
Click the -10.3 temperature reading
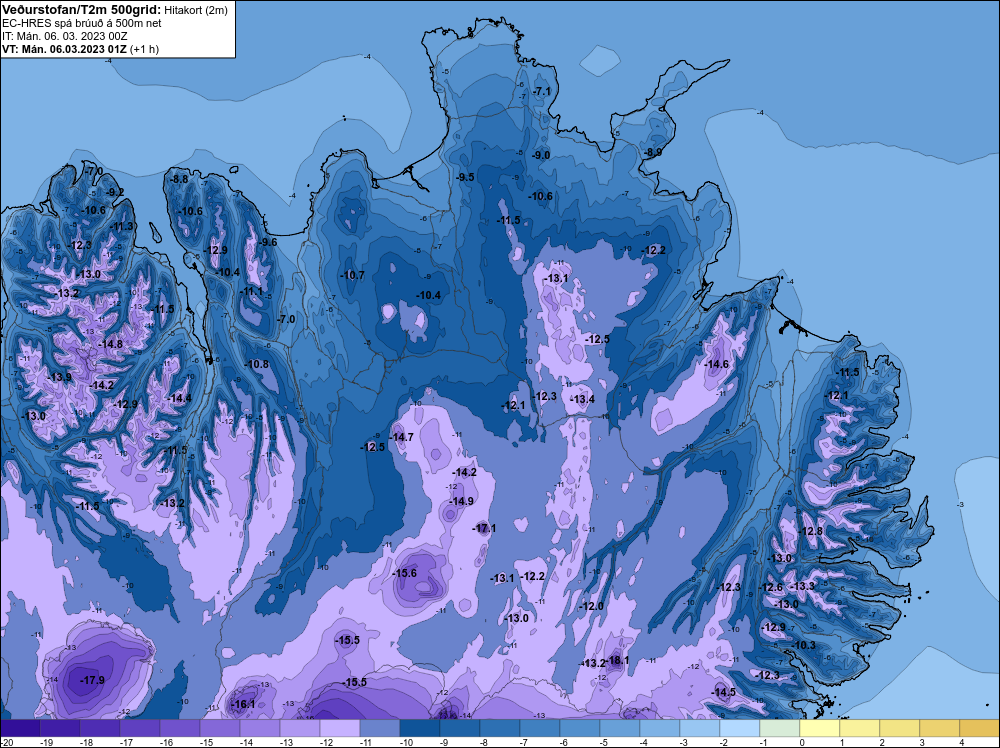[804, 645]
